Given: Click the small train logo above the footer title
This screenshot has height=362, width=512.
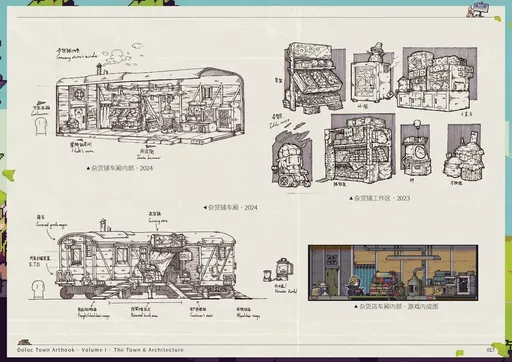Looking at the screenshot, I should (x=24, y=342).
